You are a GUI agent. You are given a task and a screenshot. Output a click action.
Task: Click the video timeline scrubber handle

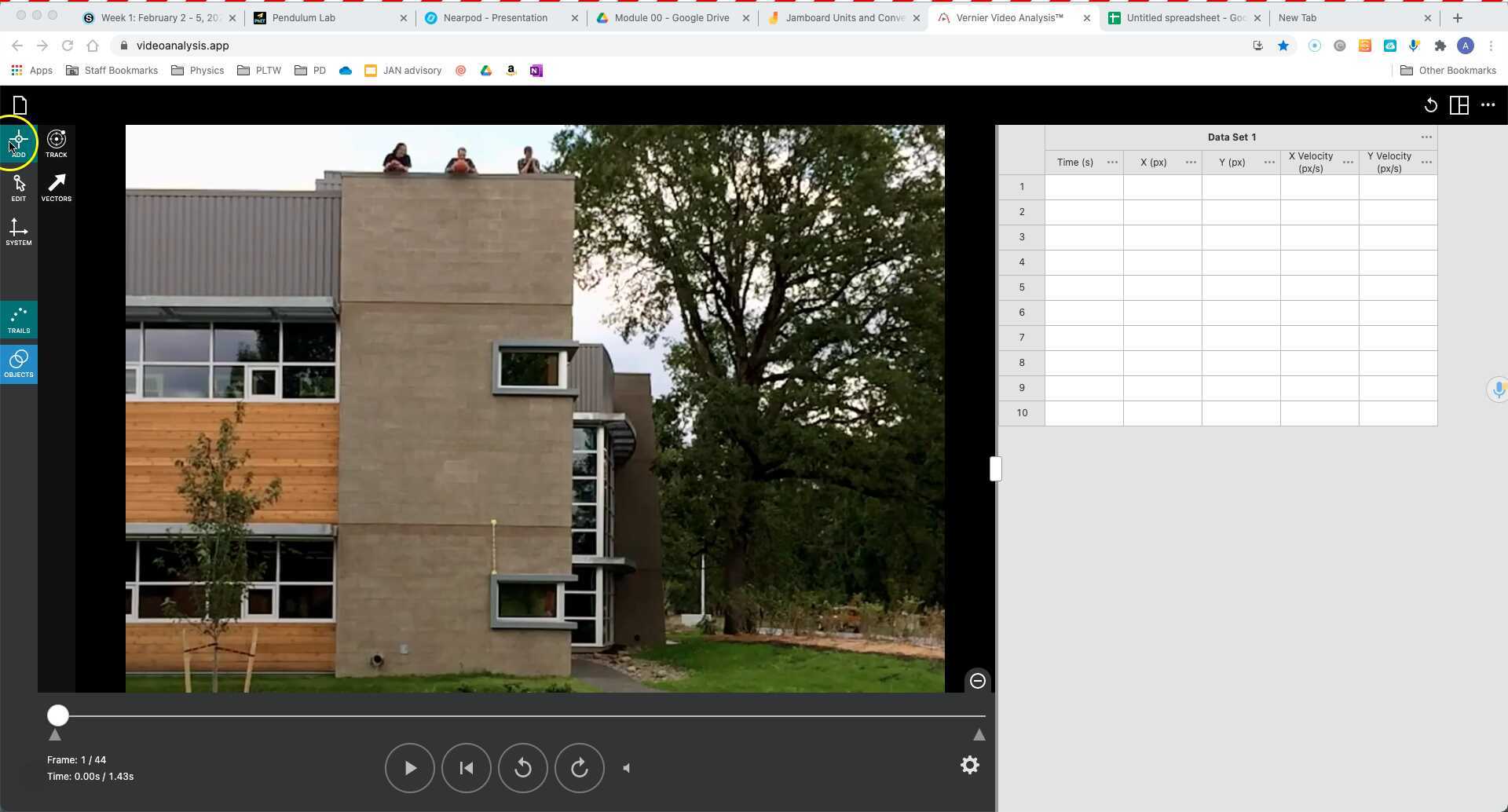pyautogui.click(x=57, y=715)
